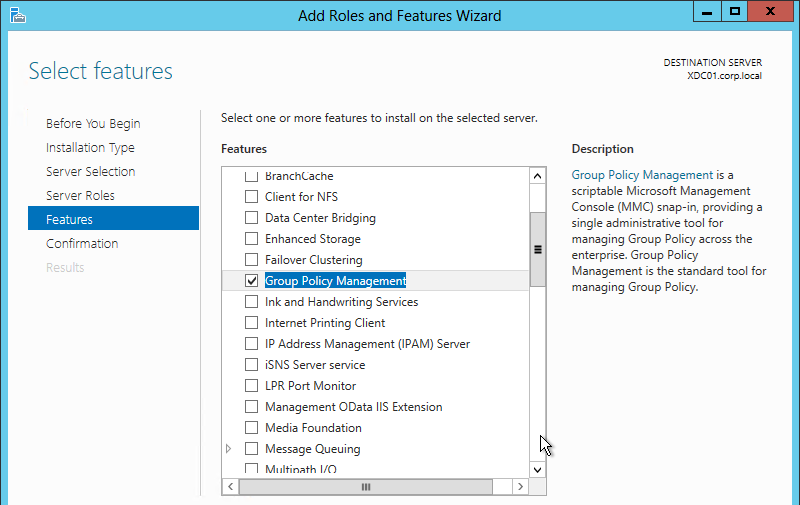Click the vertical scrollbar thumb in features list
The image size is (800, 505).
pos(537,249)
